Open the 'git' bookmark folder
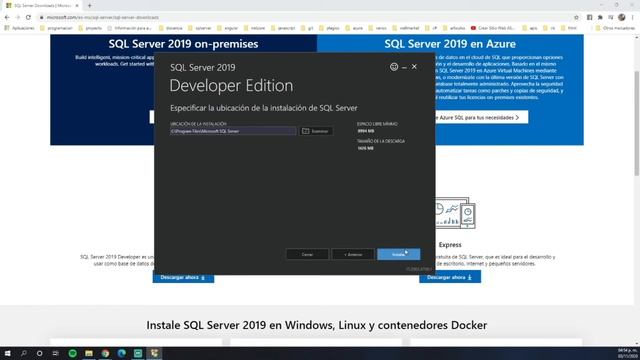 307,28
